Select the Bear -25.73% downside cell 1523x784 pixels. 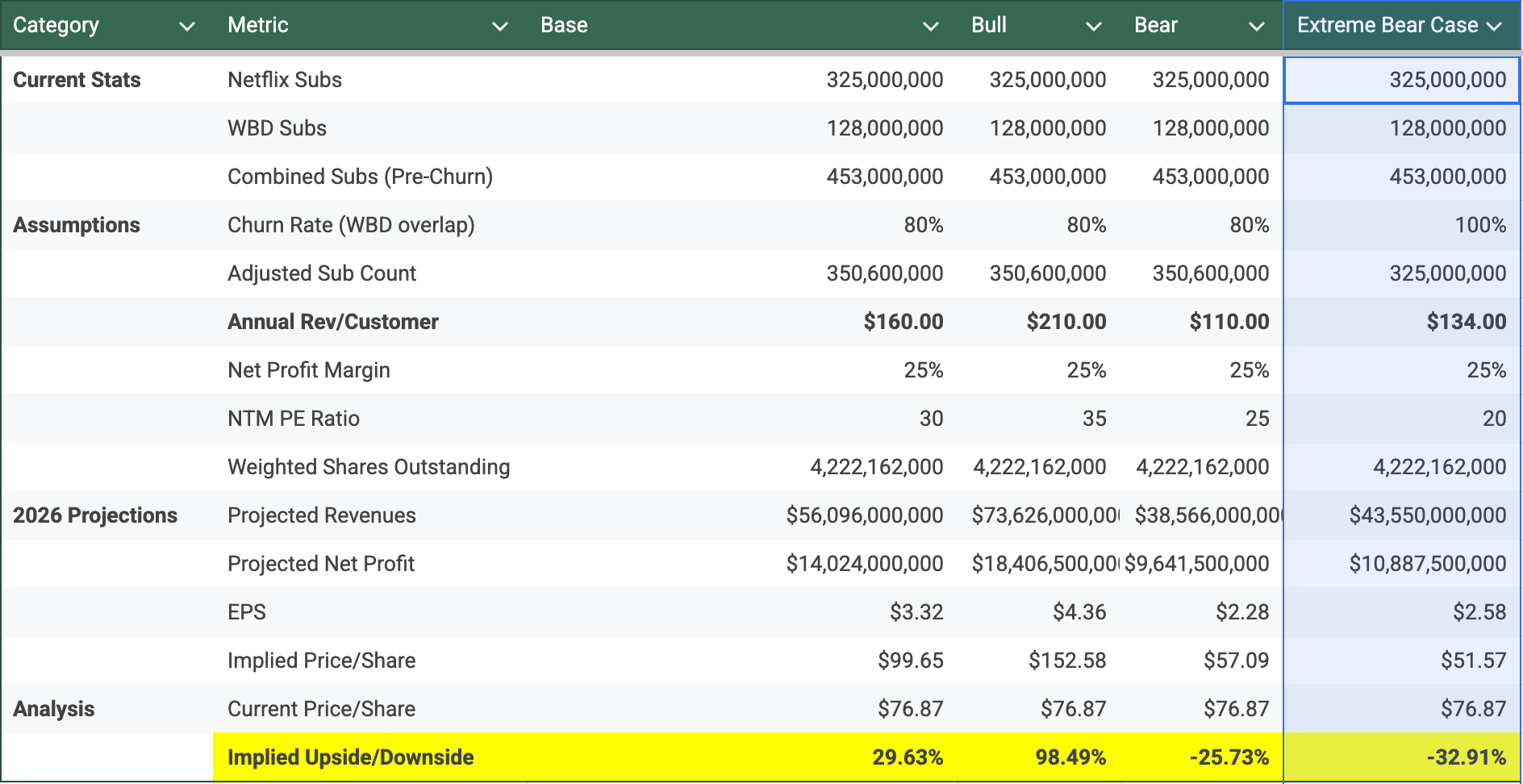click(x=1202, y=757)
